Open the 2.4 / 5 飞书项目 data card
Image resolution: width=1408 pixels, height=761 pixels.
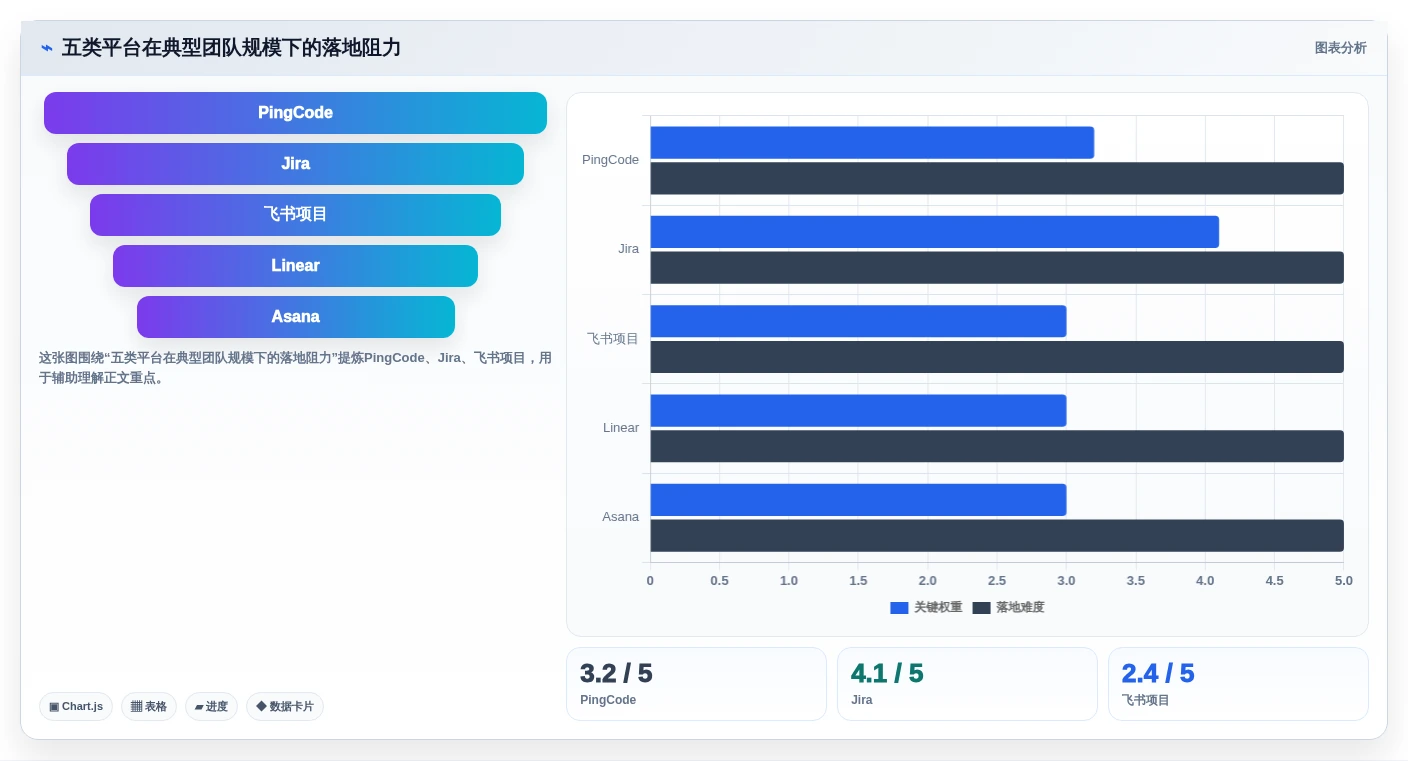coord(1238,684)
